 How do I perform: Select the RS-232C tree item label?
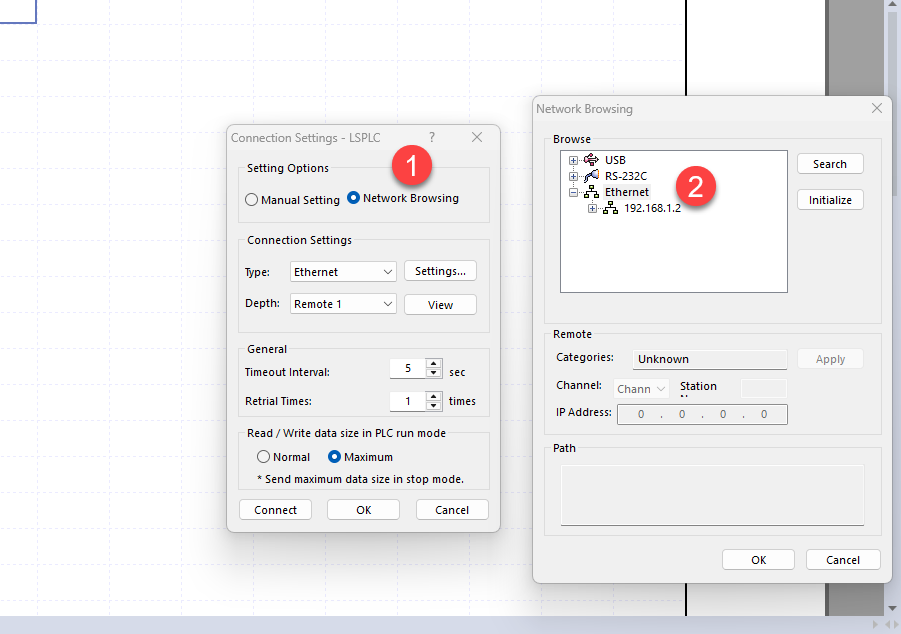click(626, 176)
